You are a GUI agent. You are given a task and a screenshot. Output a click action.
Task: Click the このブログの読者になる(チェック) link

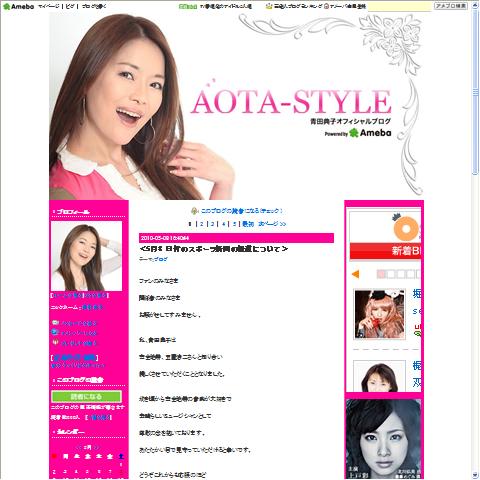click(x=242, y=211)
